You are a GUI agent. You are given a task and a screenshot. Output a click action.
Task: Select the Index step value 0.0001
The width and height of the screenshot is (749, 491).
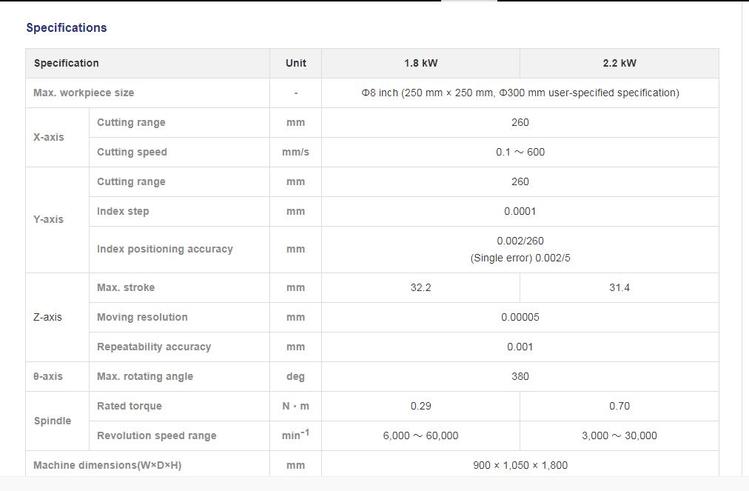tap(520, 211)
